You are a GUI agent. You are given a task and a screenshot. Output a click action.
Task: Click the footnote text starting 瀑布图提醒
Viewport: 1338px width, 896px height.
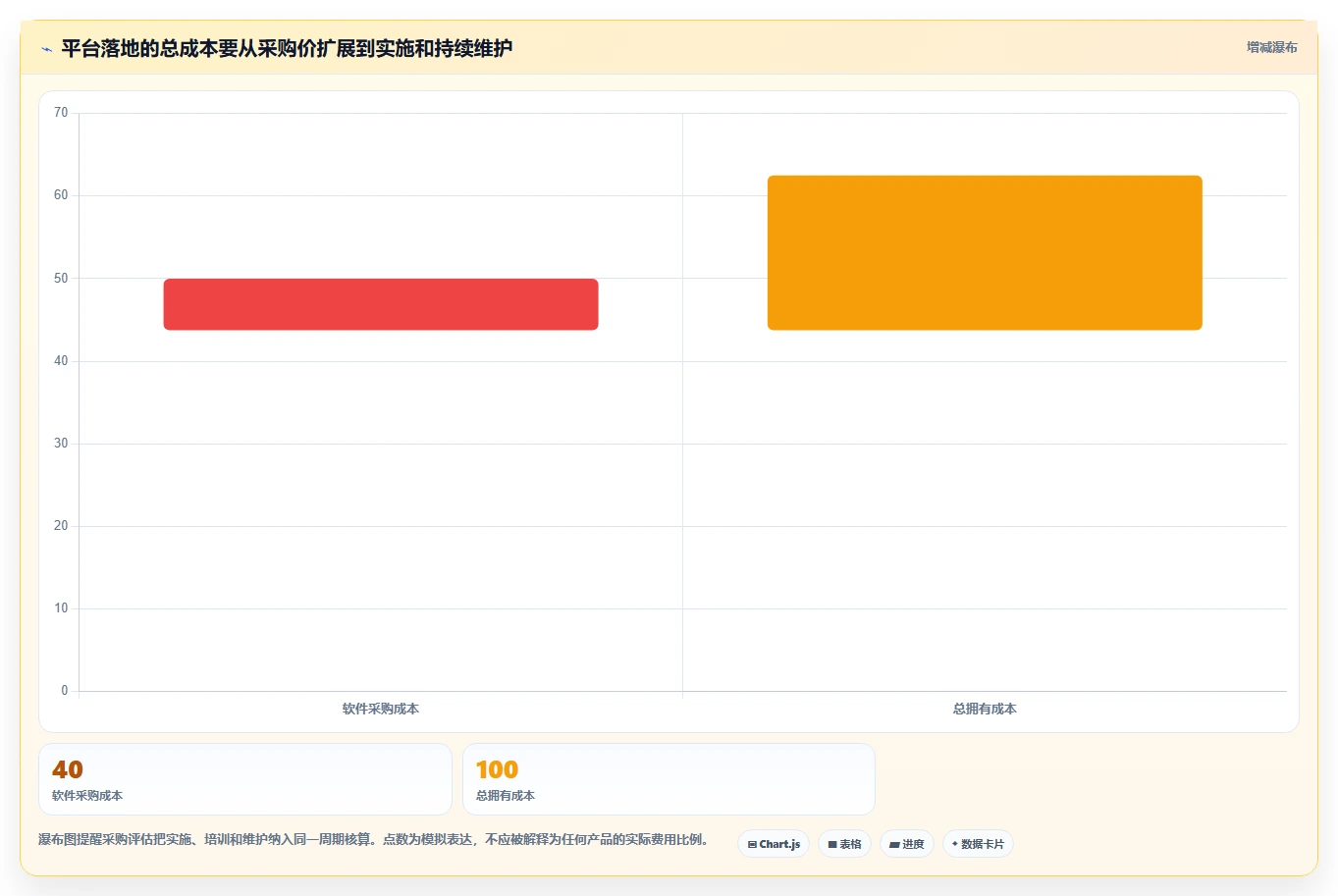pos(374,839)
